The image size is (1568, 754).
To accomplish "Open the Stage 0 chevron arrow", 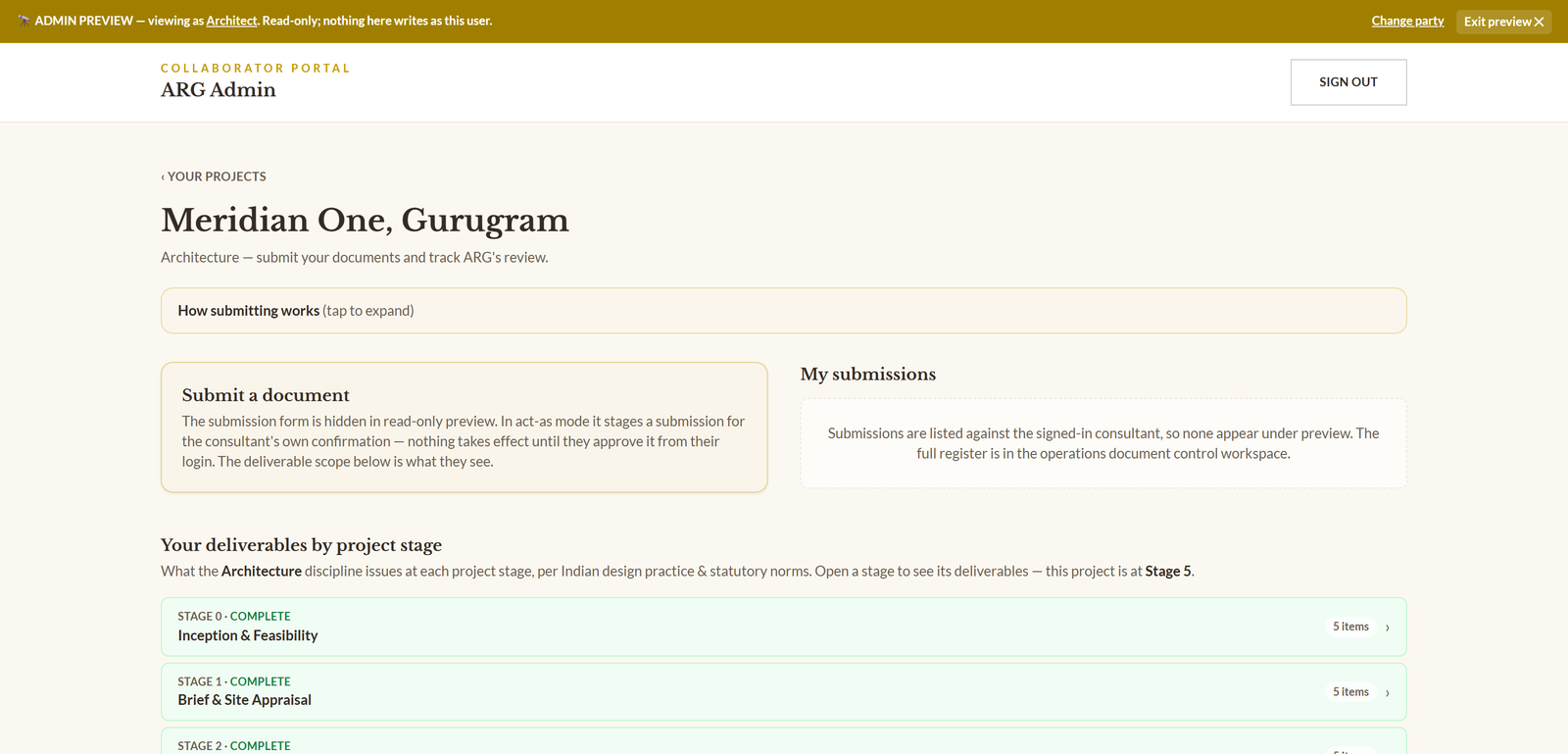I will click(x=1388, y=628).
